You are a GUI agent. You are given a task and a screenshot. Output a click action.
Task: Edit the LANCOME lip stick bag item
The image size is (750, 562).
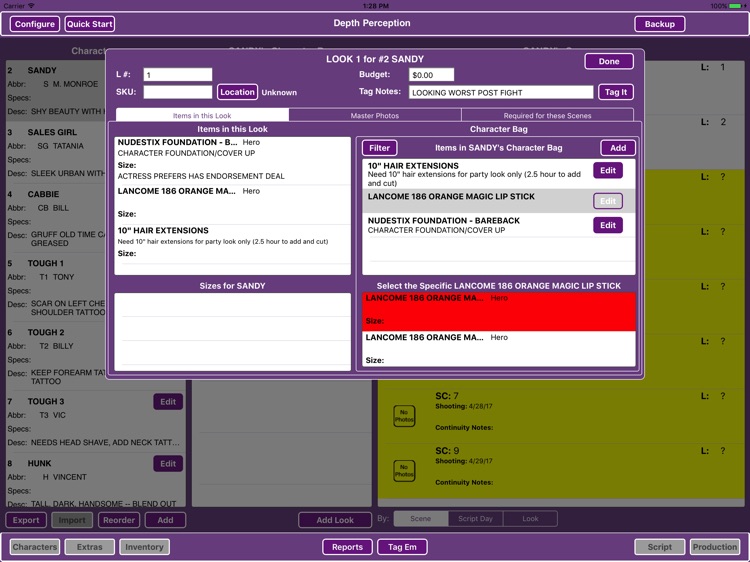click(x=608, y=201)
